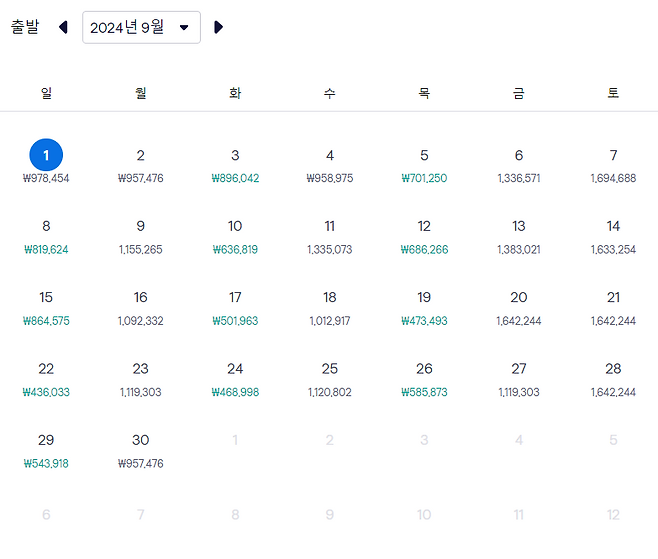Choose September 5 priced ₩701,250

point(424,166)
